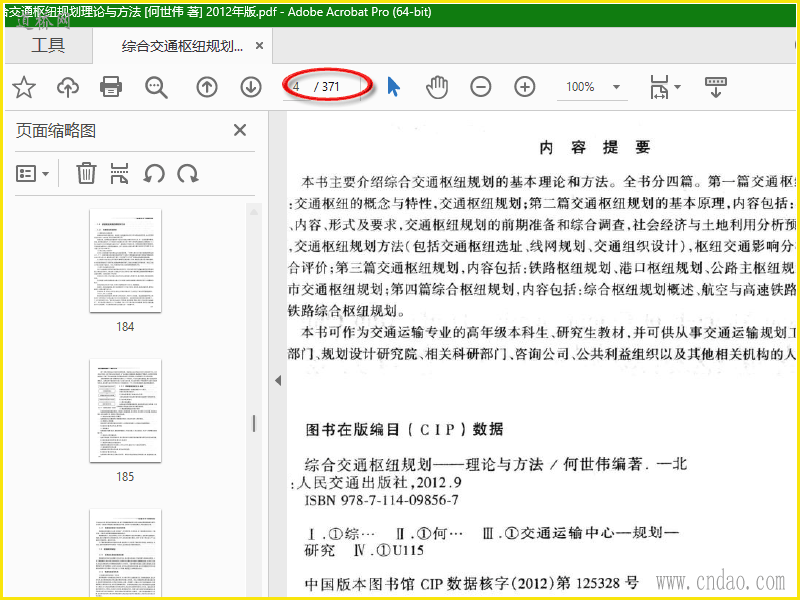800x600 pixels.
Task: Open the fit page options arrow
Action: [x=678, y=87]
